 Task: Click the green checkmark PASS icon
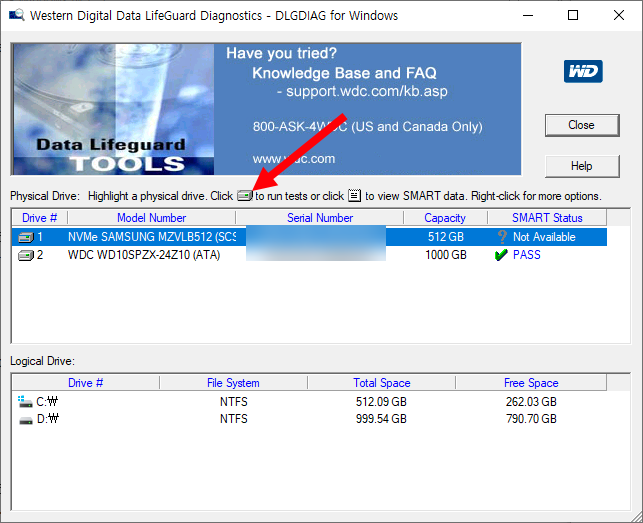(501, 255)
